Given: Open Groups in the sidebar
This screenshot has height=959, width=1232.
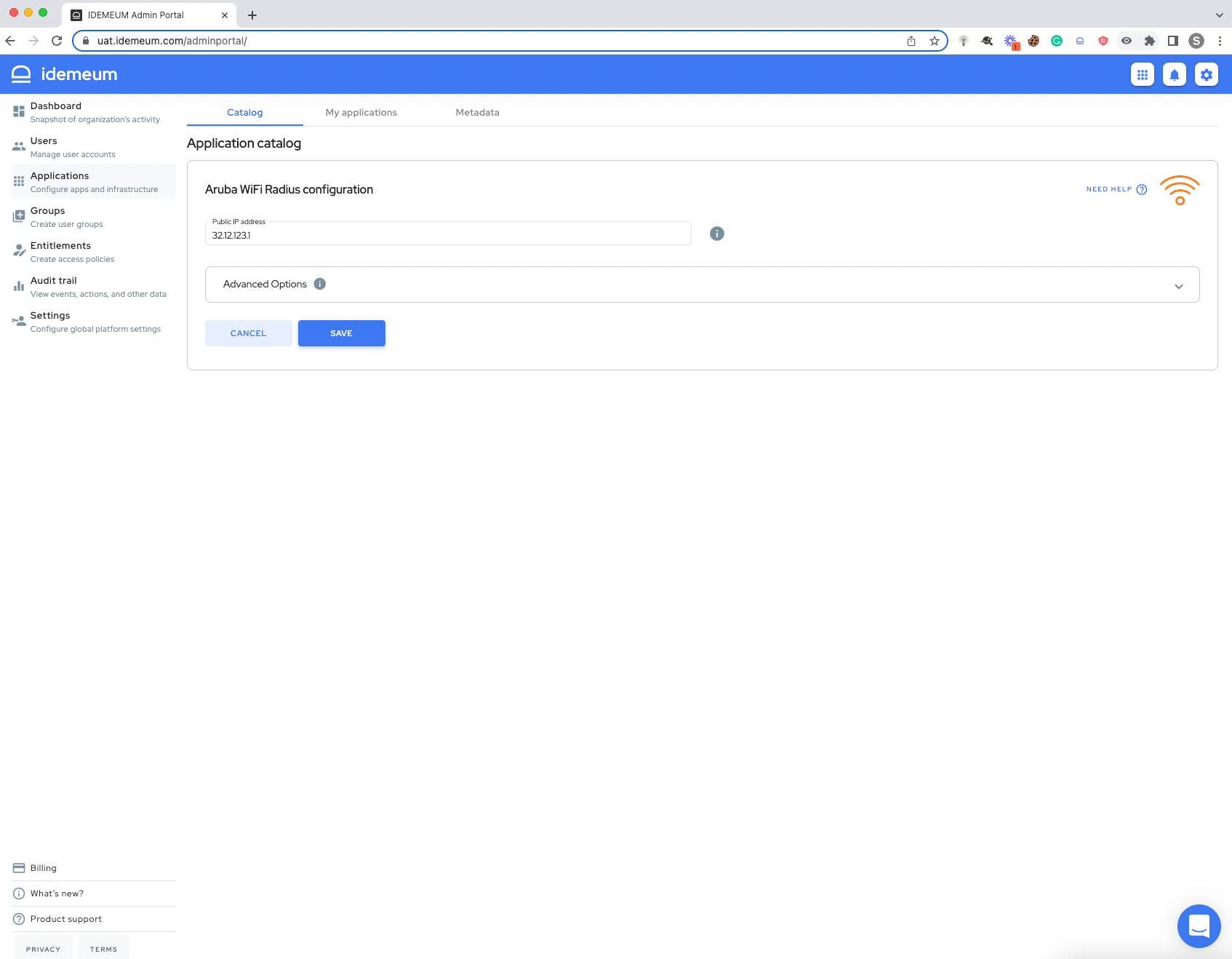Looking at the screenshot, I should [x=94, y=217].
